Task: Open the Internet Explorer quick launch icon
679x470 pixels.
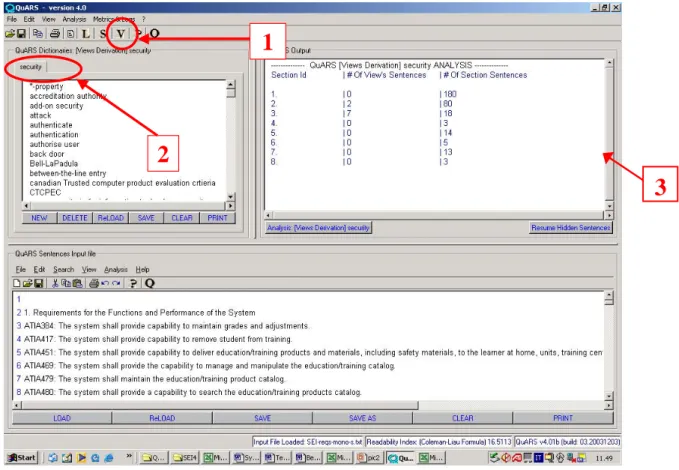Action: (x=109, y=457)
